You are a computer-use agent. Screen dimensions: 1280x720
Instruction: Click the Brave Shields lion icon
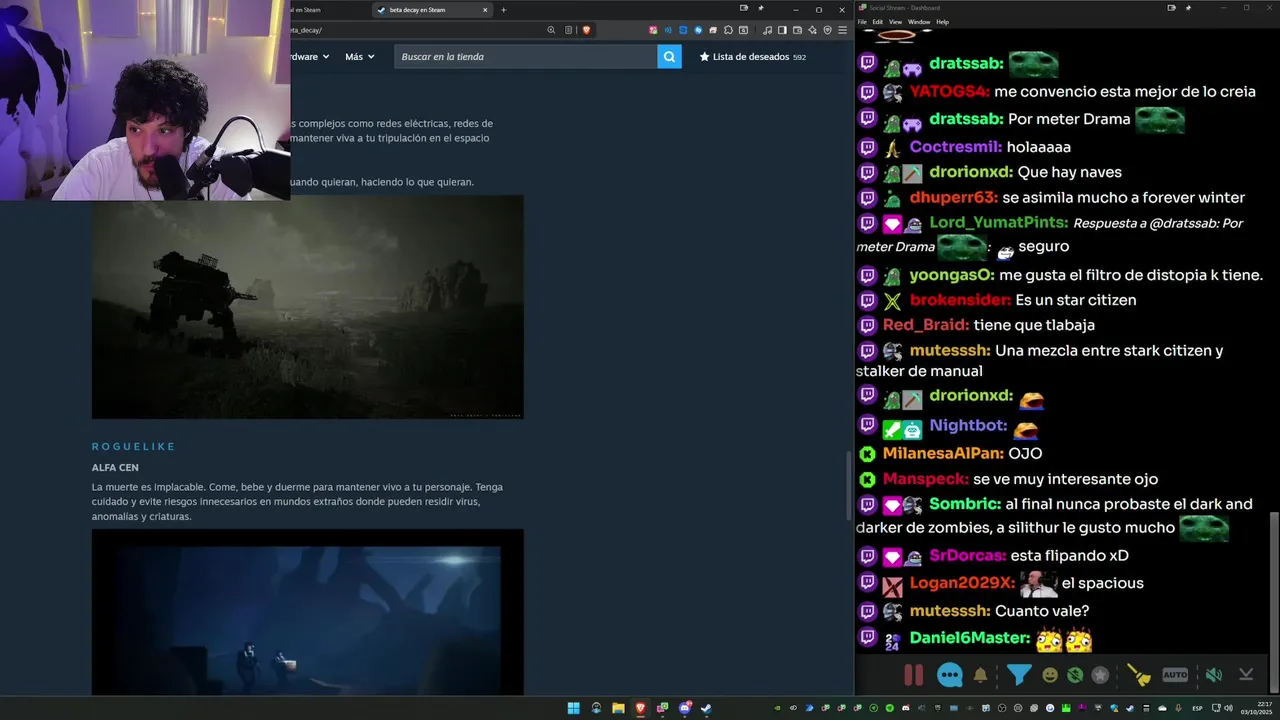pyautogui.click(x=586, y=30)
